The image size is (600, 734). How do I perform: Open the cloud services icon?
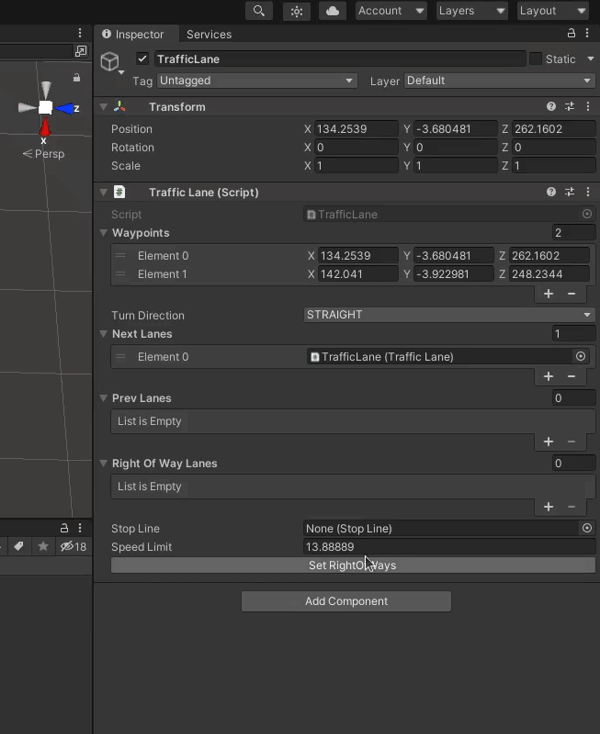[x=333, y=11]
